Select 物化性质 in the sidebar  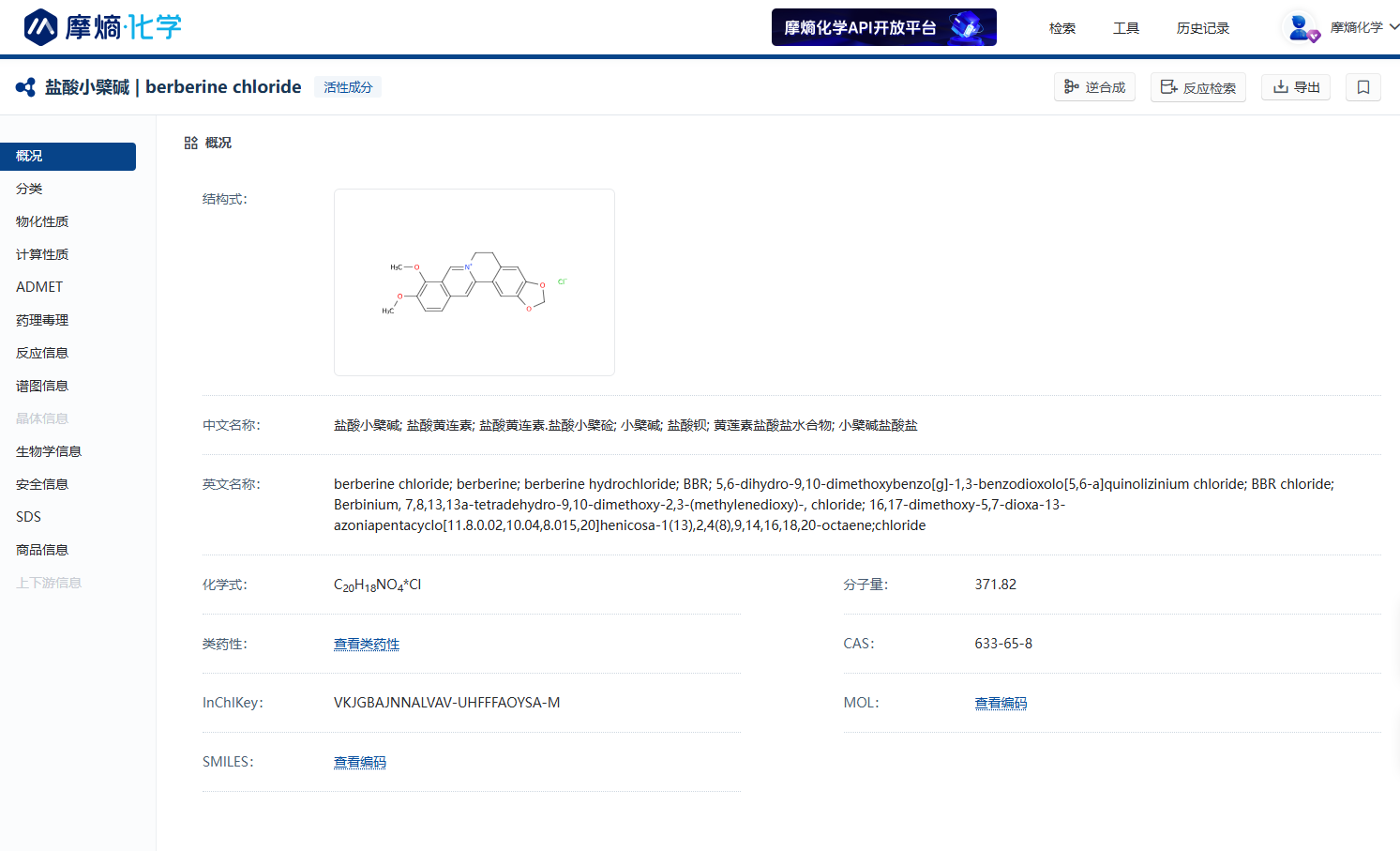click(42, 221)
